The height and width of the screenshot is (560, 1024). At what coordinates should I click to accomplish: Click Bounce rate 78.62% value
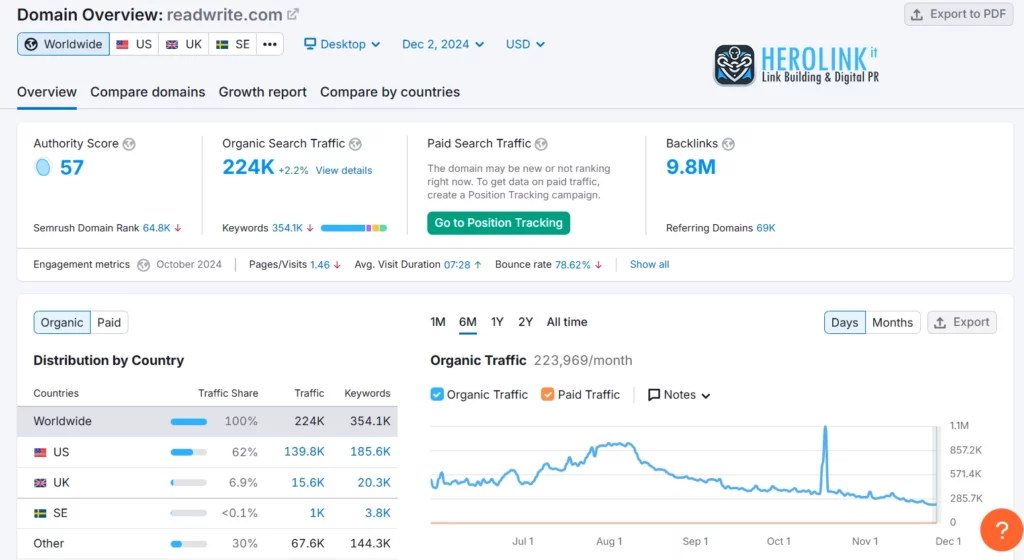[x=572, y=264]
